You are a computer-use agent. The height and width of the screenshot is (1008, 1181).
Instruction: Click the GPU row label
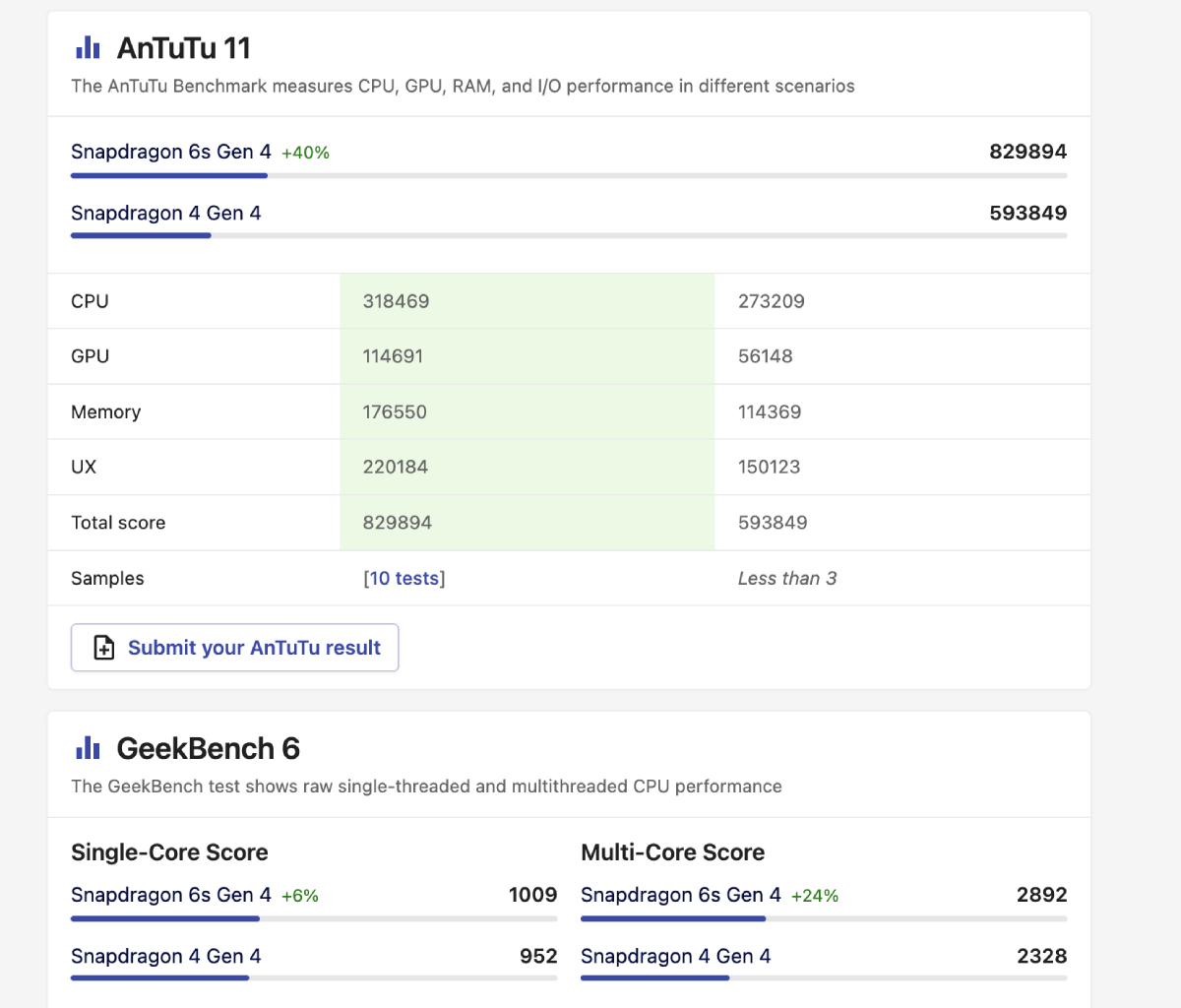click(90, 356)
